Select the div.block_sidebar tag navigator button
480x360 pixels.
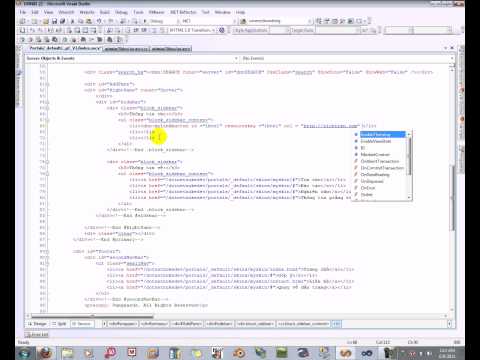(x=255, y=324)
